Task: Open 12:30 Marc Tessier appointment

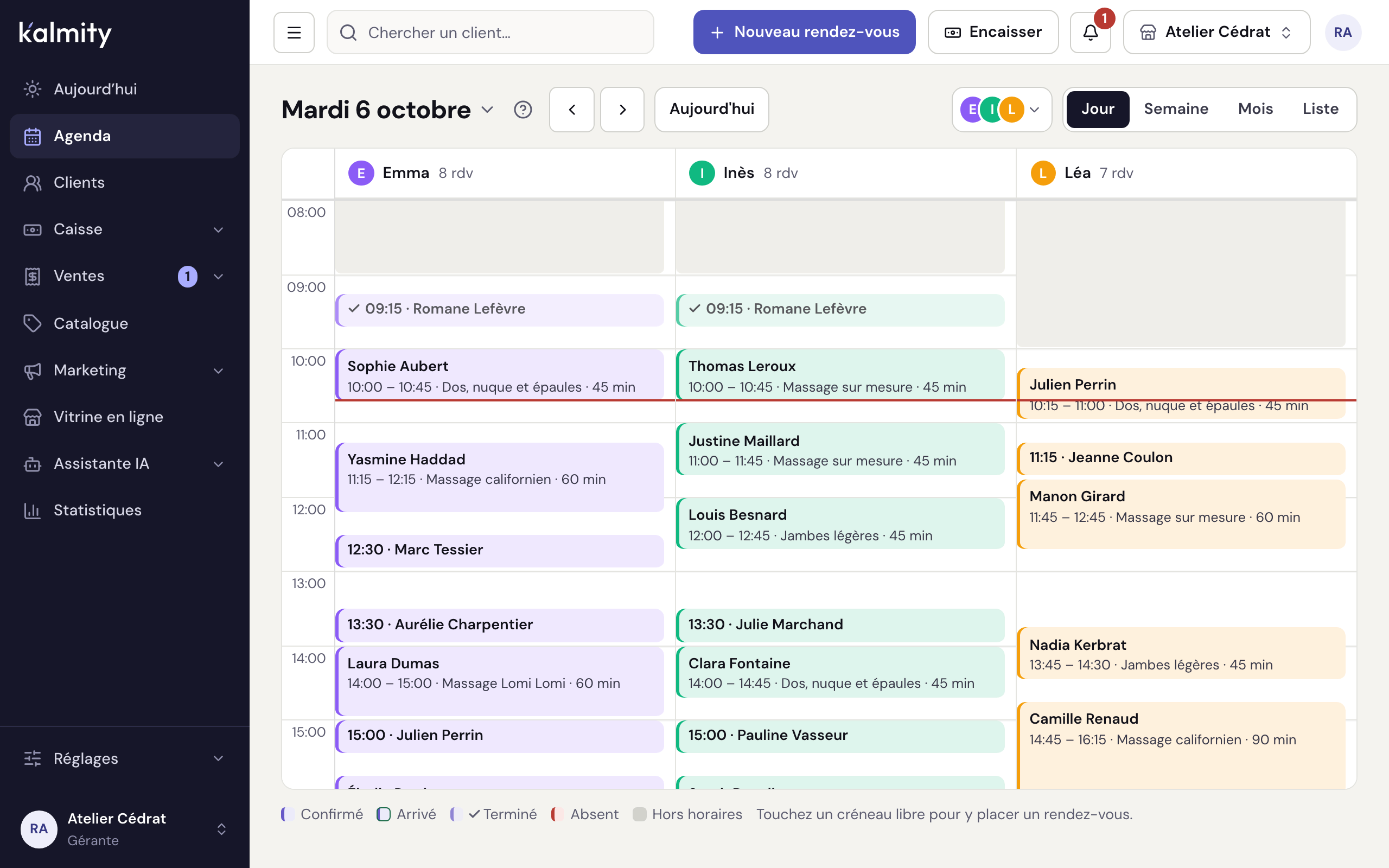Action: [499, 551]
